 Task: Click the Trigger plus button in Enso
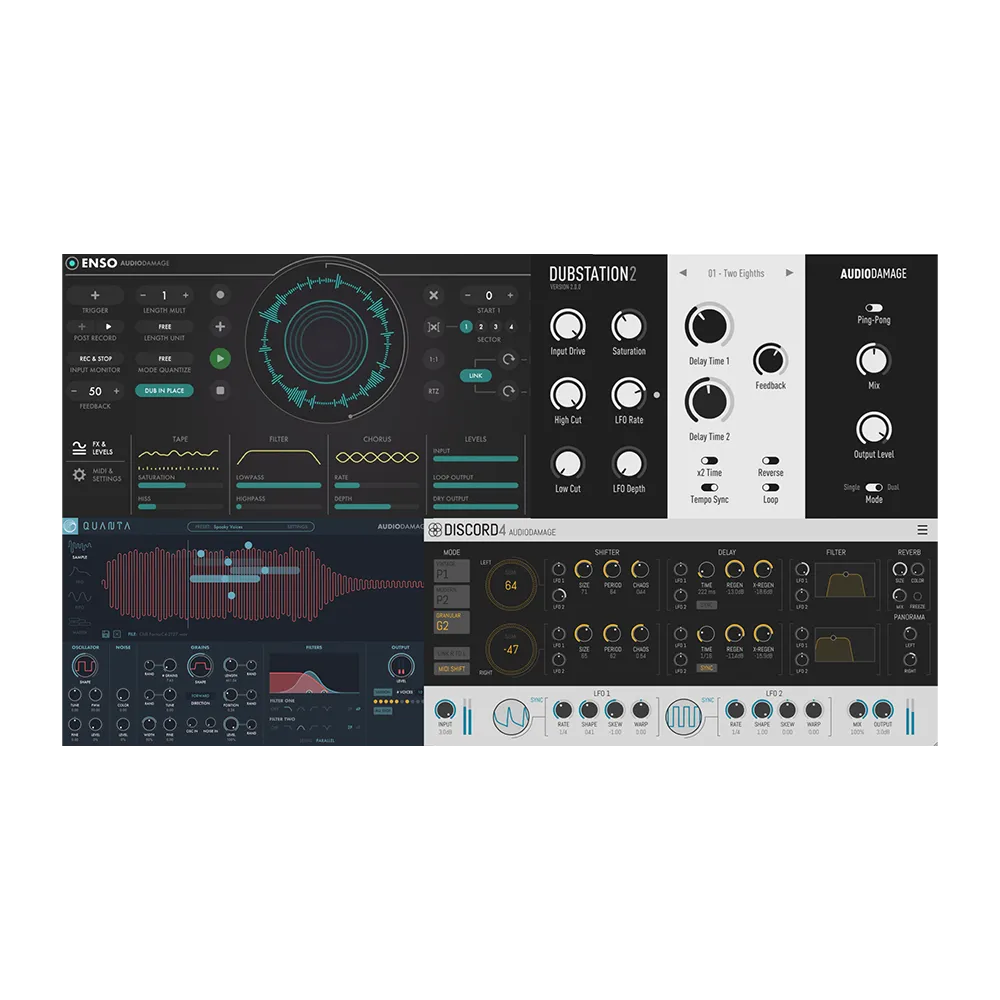pos(95,295)
